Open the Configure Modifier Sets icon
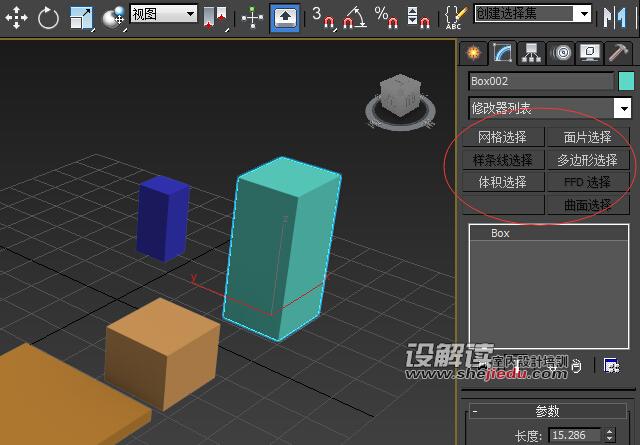Image resolution: width=640 pixels, height=445 pixels. (x=612, y=366)
